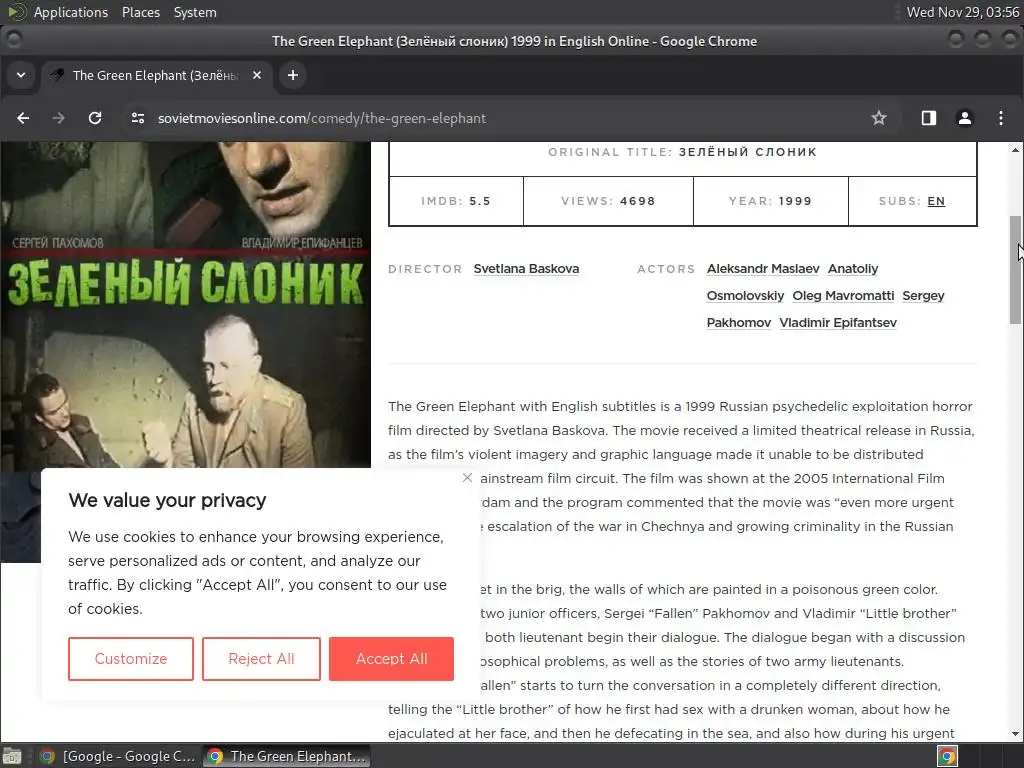This screenshot has width=1024, height=768.
Task: Open actor Vladimir Epifantsev link
Action: pyautogui.click(x=838, y=323)
